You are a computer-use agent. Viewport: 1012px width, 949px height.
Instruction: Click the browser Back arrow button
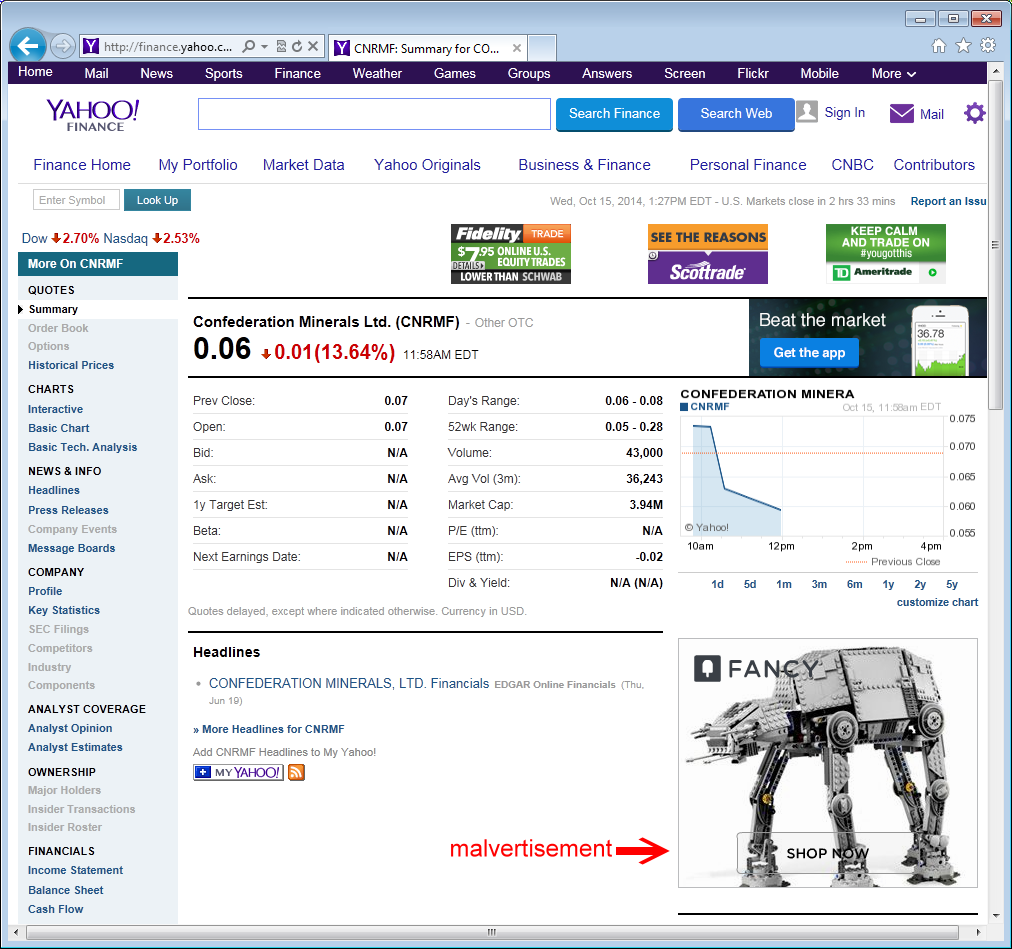pos(28,46)
